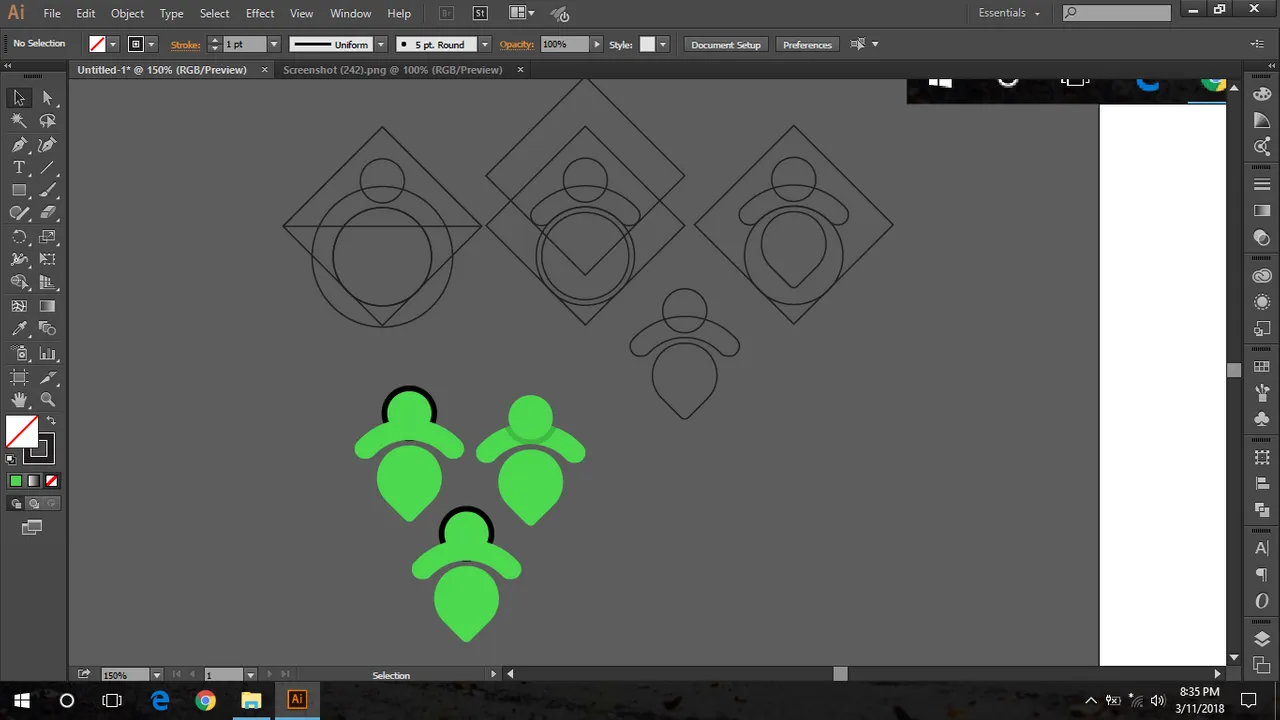The height and width of the screenshot is (720, 1280).
Task: Select the Gradient tool
Action: (47, 307)
